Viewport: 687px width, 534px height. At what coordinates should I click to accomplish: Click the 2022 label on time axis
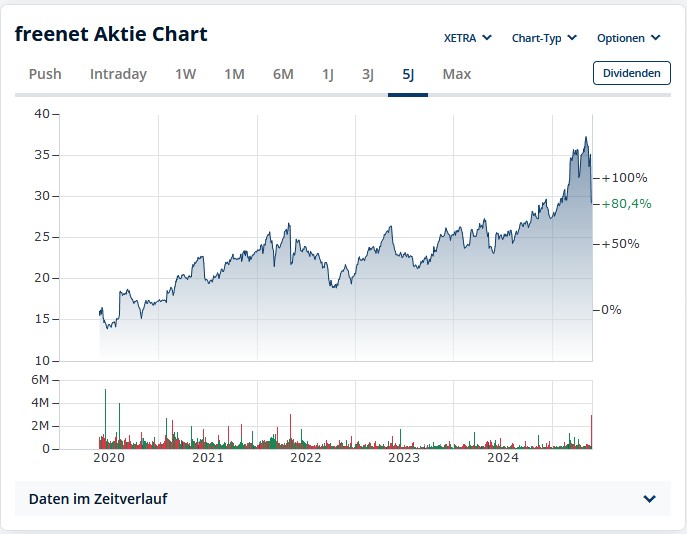pos(305,458)
